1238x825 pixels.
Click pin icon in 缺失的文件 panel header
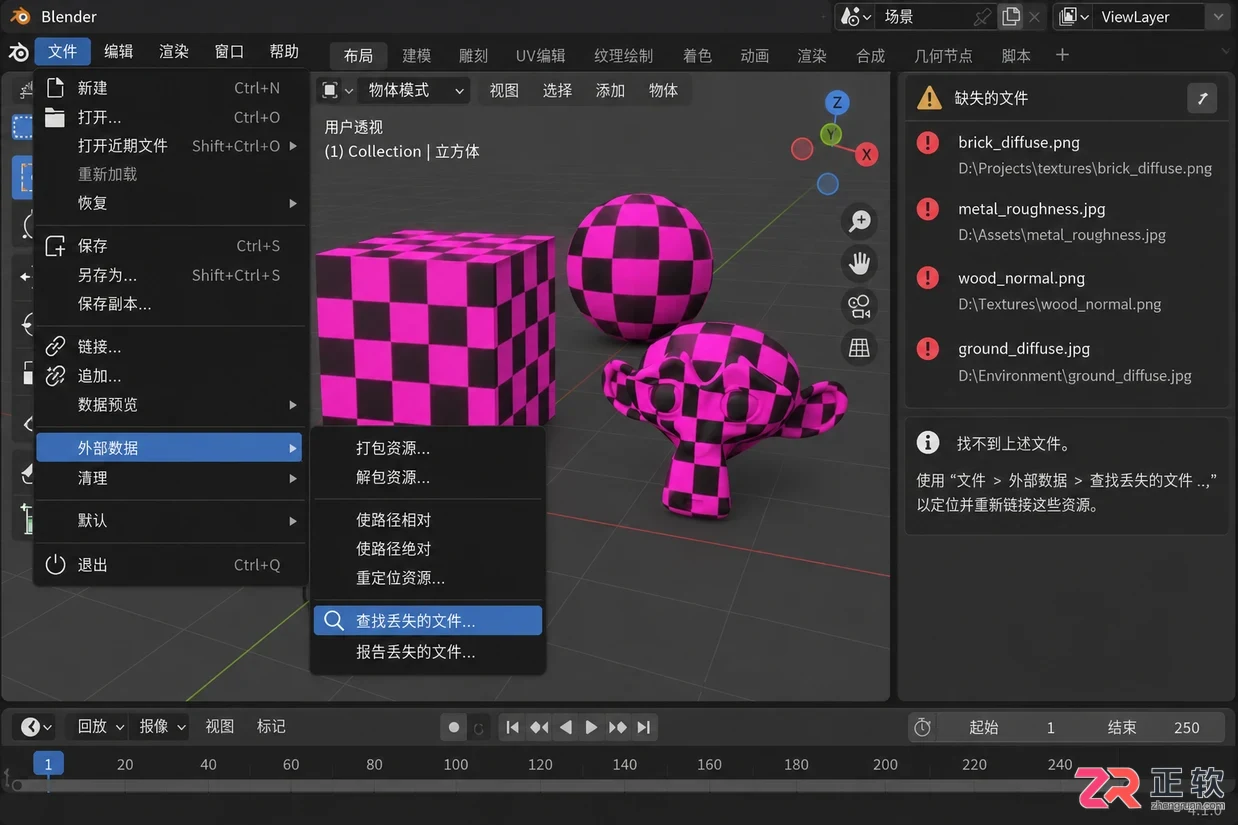(1203, 98)
